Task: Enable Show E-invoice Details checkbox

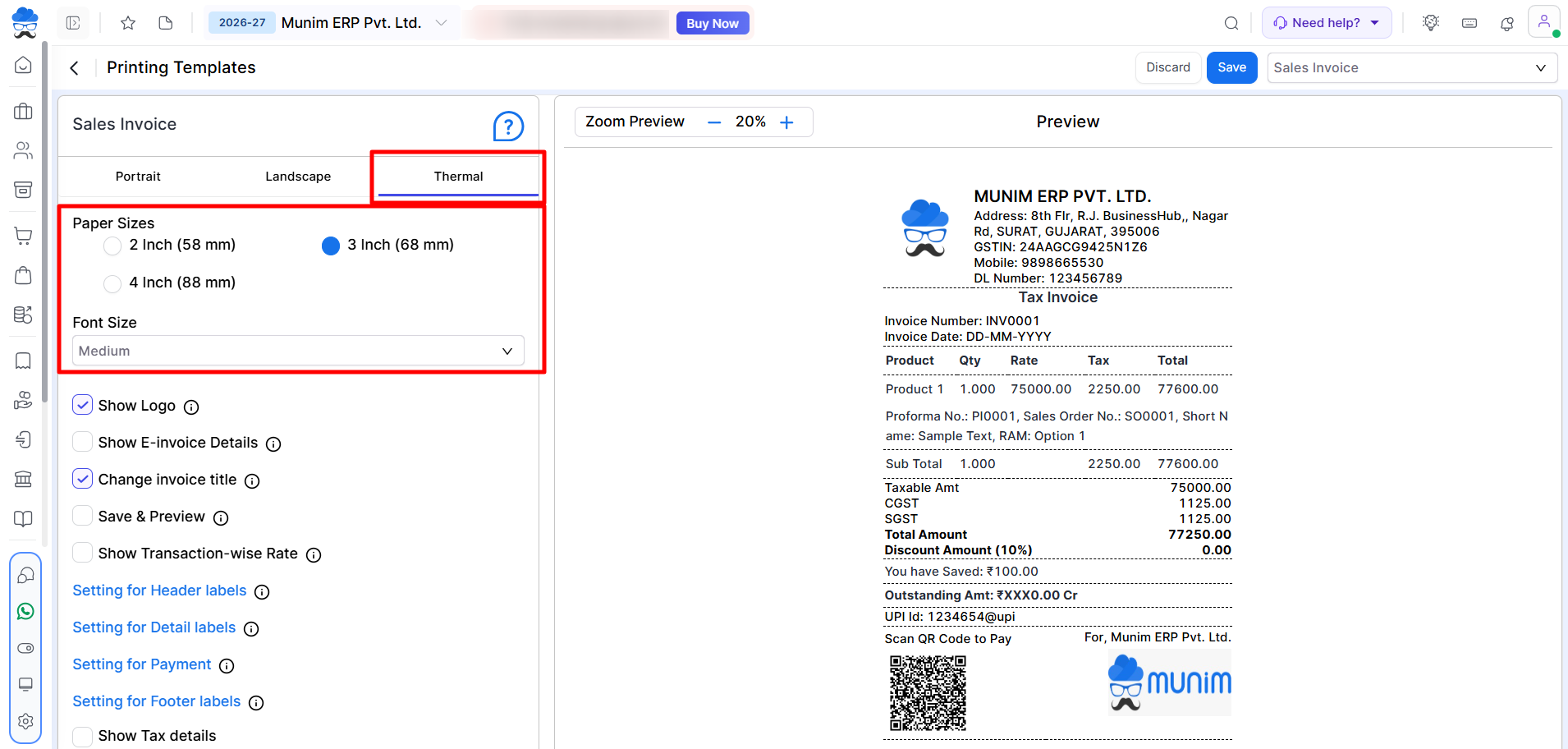Action: 83,442
